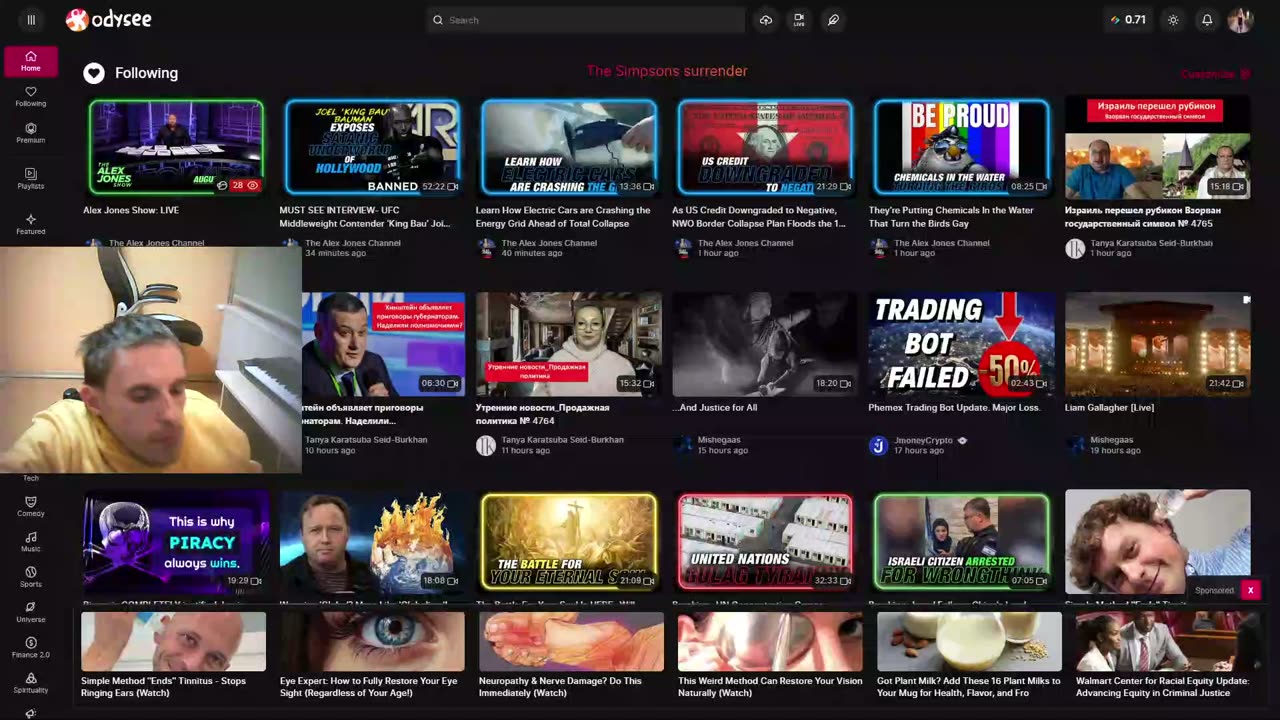Open the upload cloud icon
The image size is (1280, 720).
pos(766,20)
